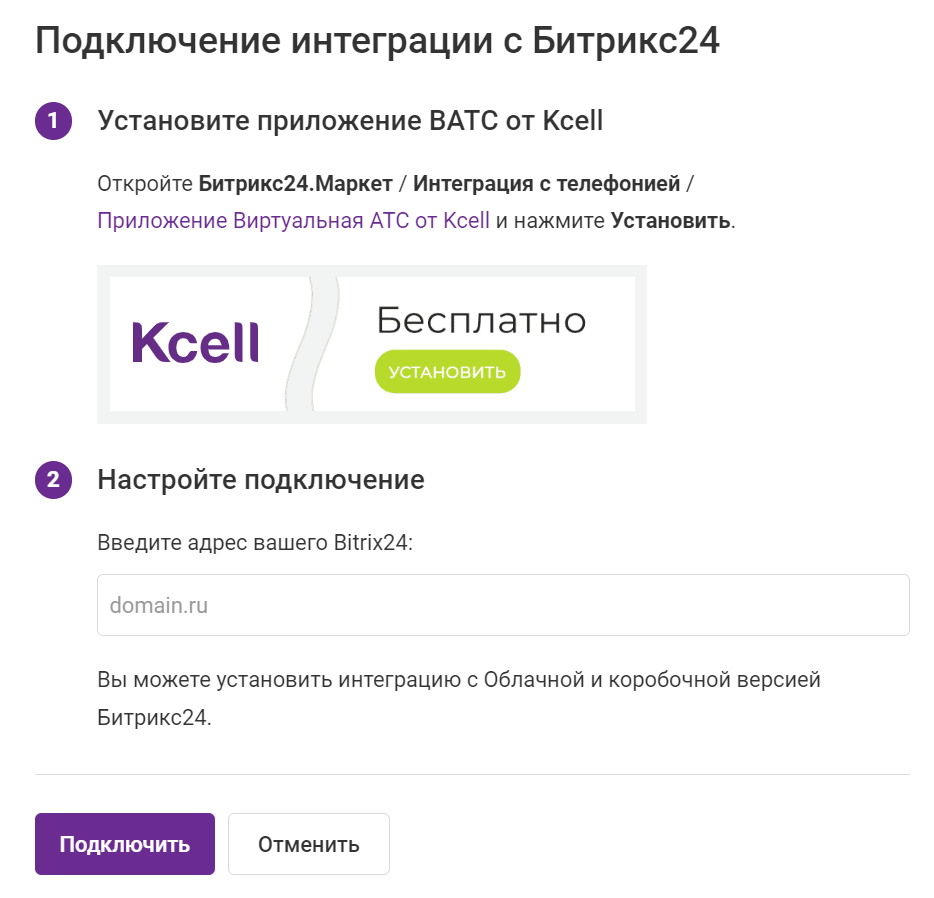The image size is (934, 898).
Task: Click the Настройте подключение heading
Action: (x=261, y=480)
